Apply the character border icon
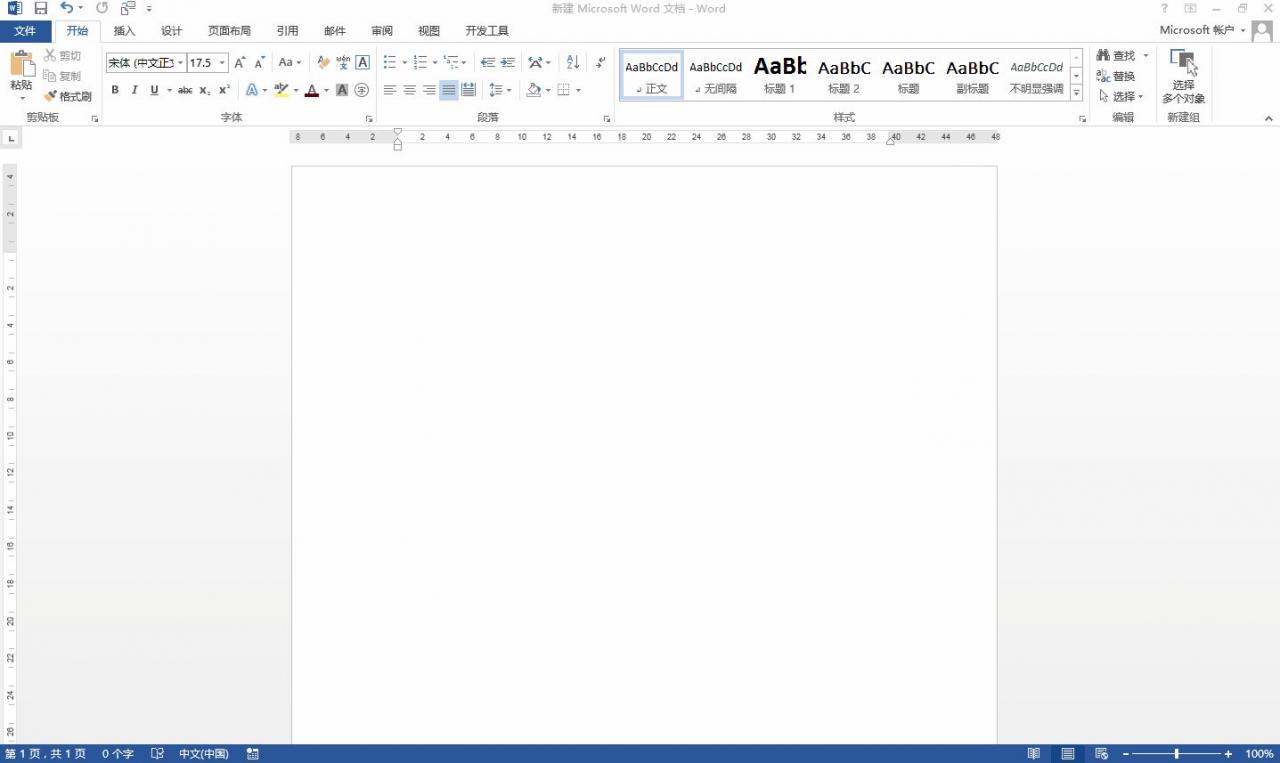The image size is (1280, 763). click(x=362, y=62)
